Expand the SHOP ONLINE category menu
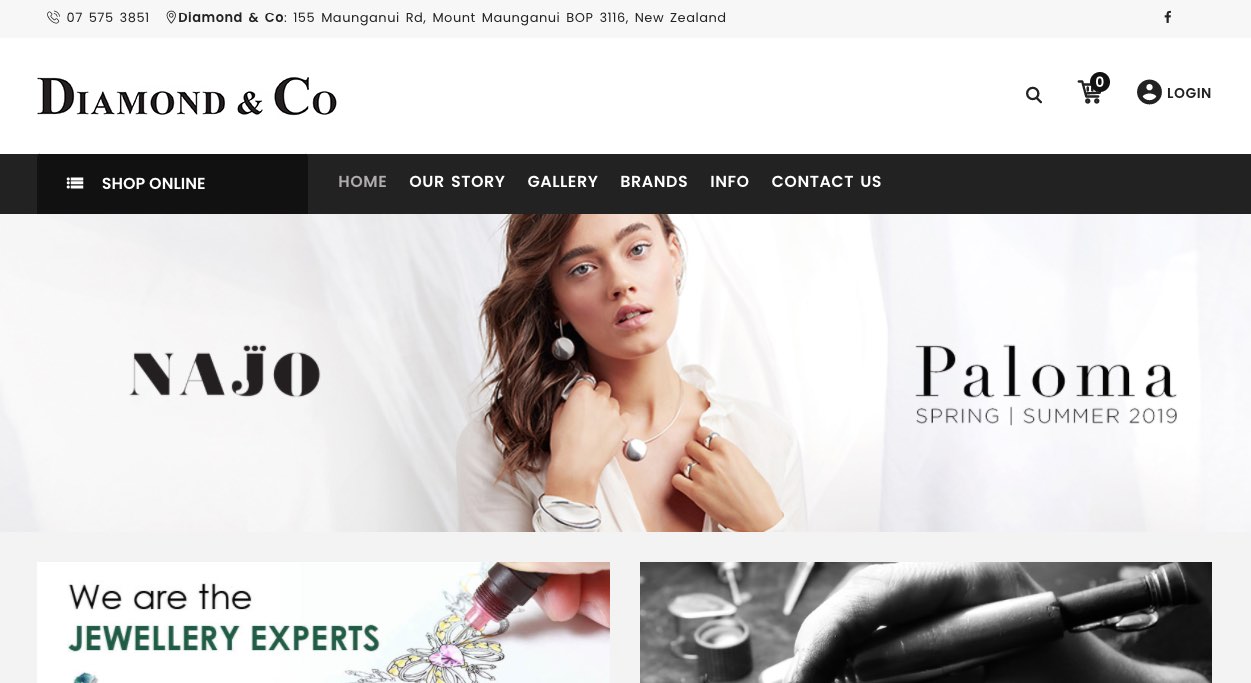This screenshot has height=683, width=1251. 172,184
